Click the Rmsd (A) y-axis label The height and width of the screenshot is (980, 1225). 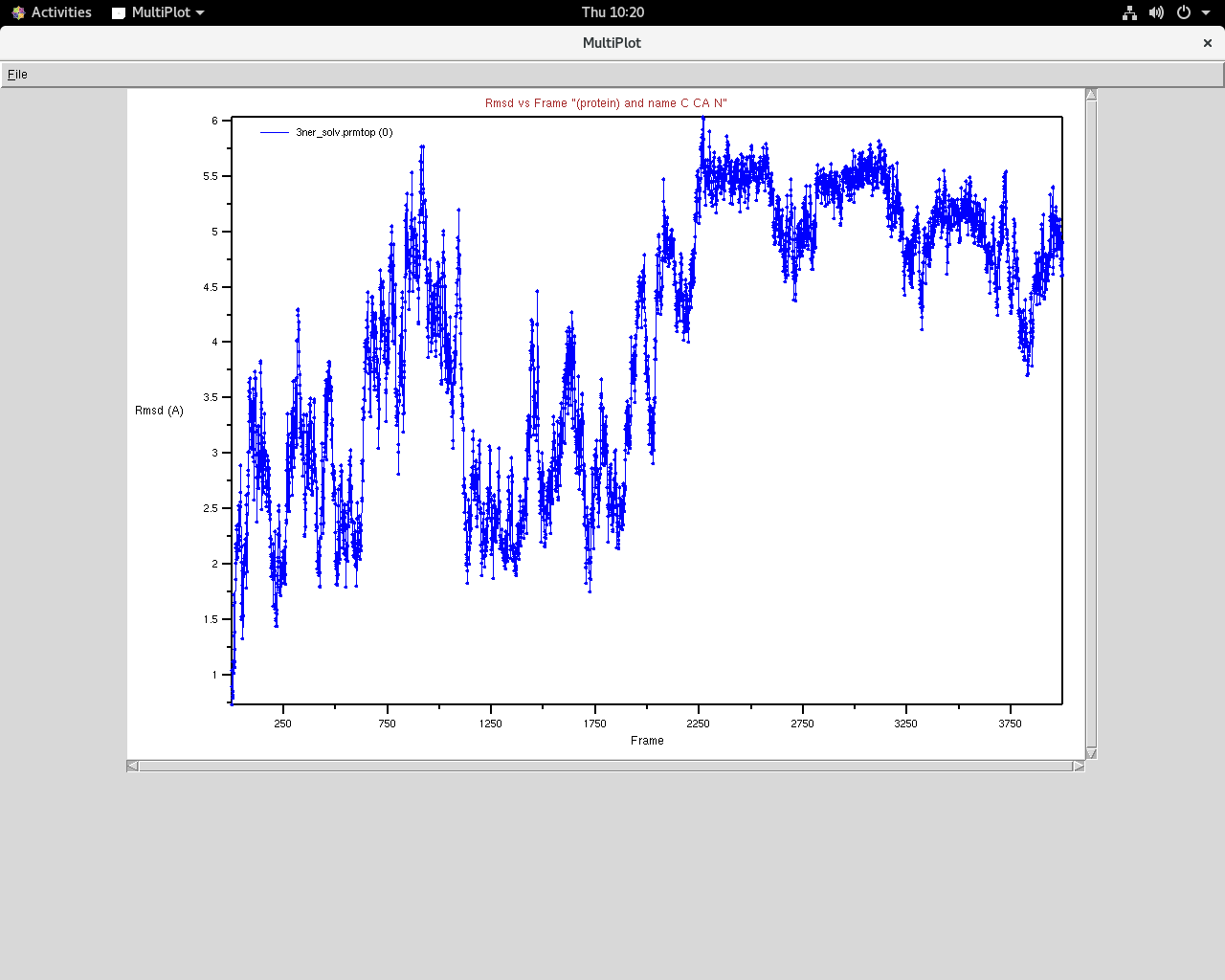(x=159, y=411)
